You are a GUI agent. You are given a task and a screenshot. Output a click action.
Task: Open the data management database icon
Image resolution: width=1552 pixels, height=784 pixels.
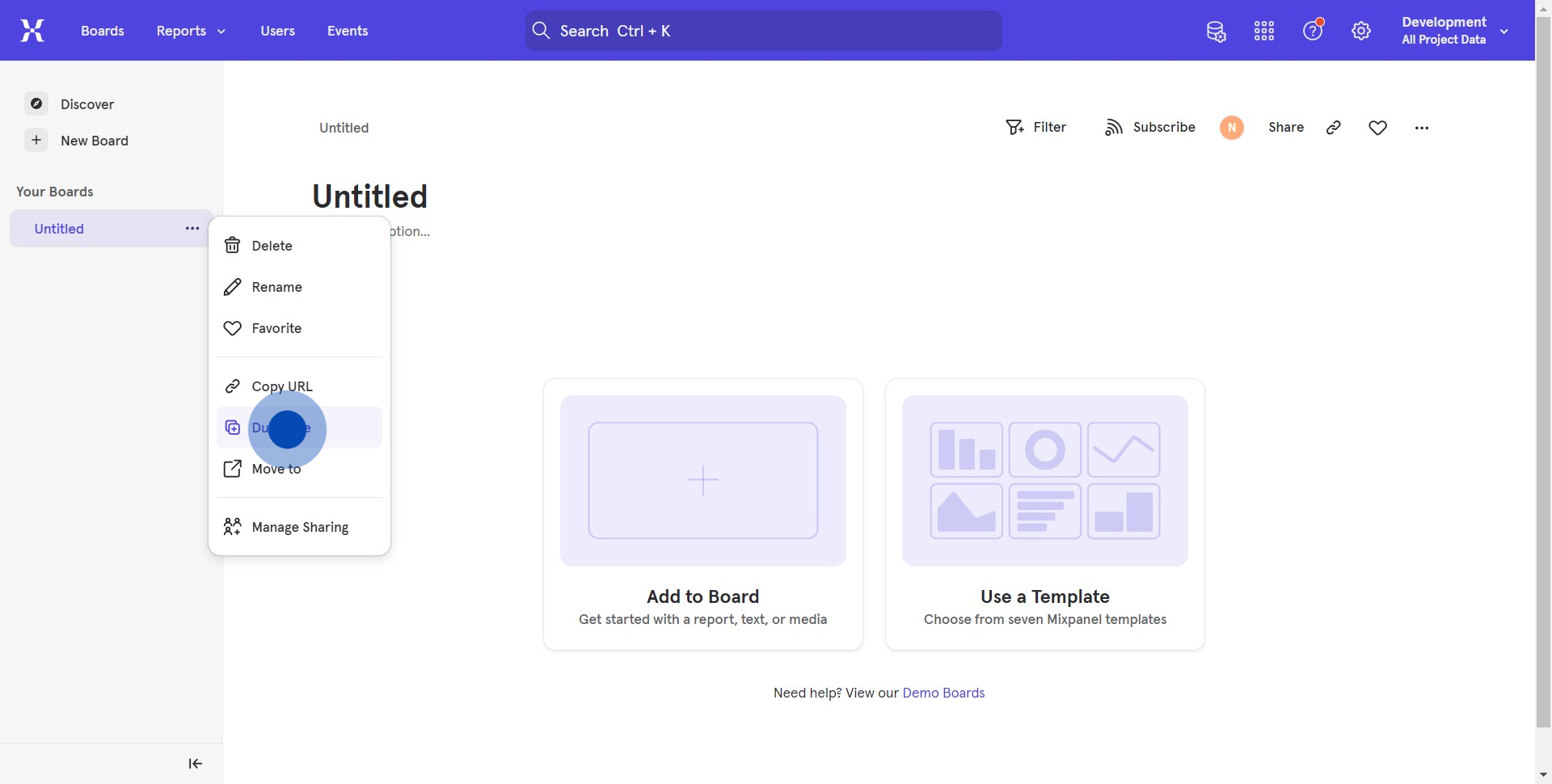[x=1216, y=32]
